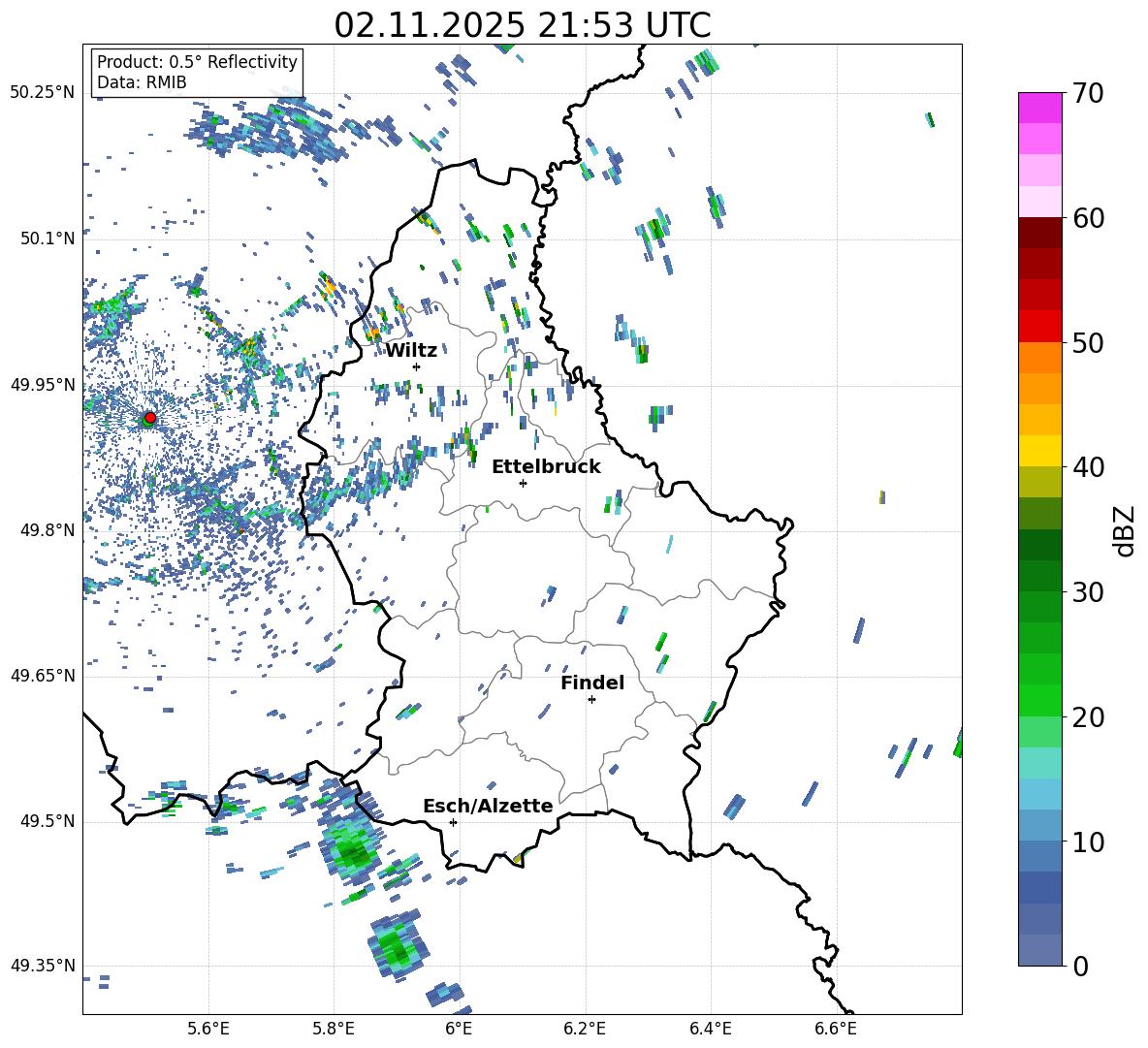Click the timestamp title 02.11.2025 21:53 UTC
Viewport: 1148px width, 1048px height.
(x=522, y=24)
